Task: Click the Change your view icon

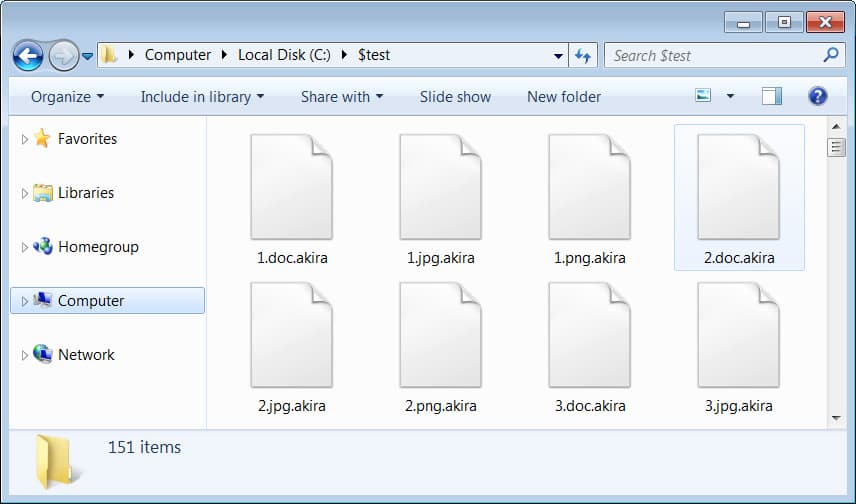Action: 703,97
